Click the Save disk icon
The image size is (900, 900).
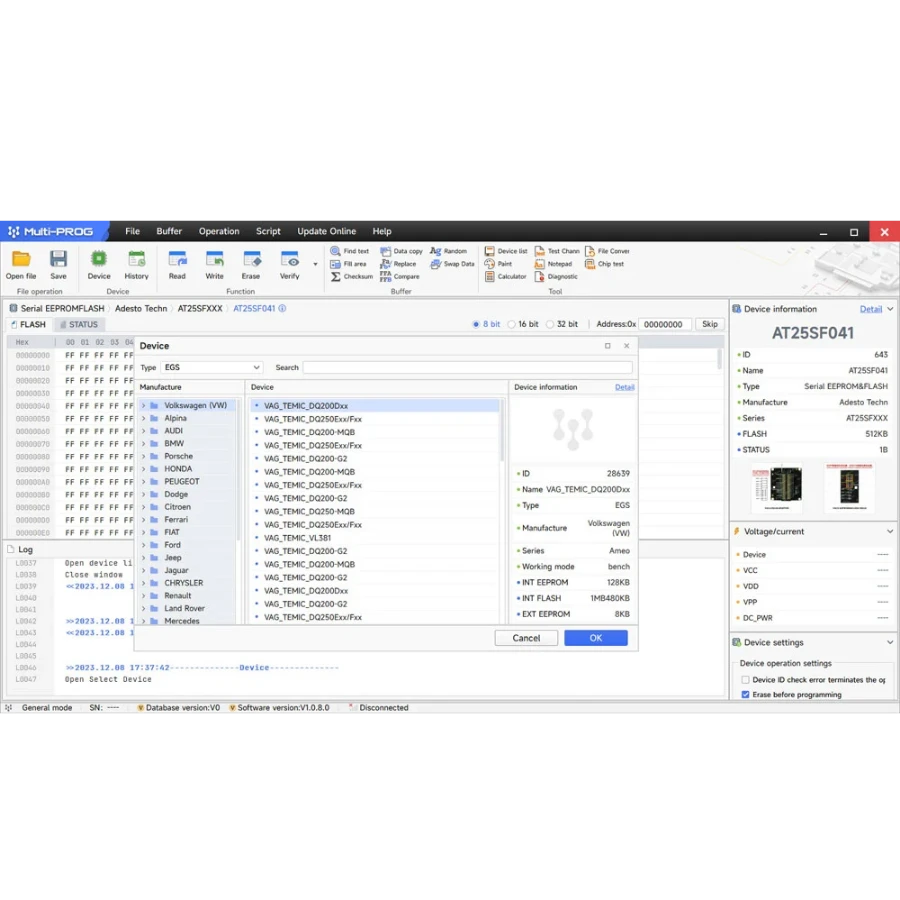pos(58,260)
